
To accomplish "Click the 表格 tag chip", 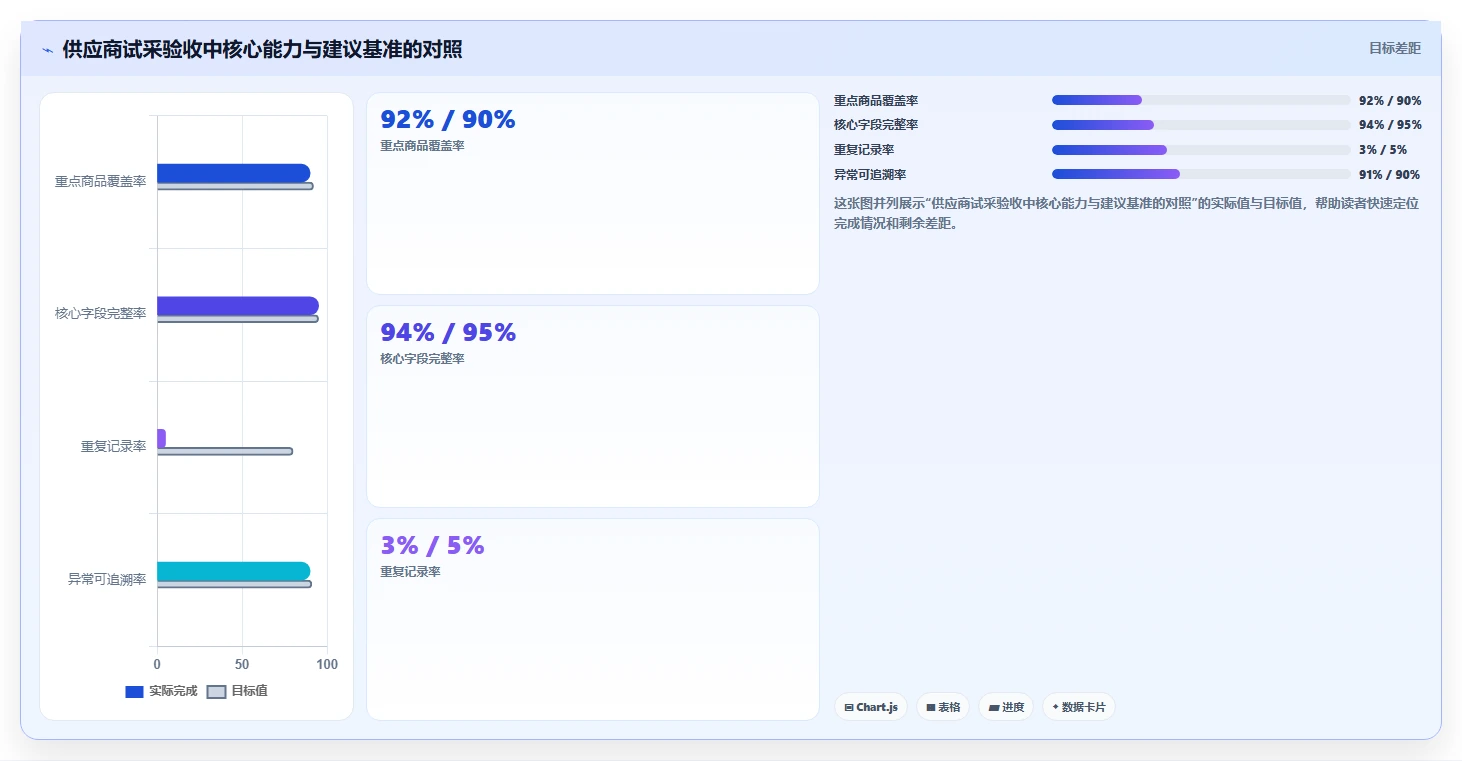I will [x=943, y=707].
